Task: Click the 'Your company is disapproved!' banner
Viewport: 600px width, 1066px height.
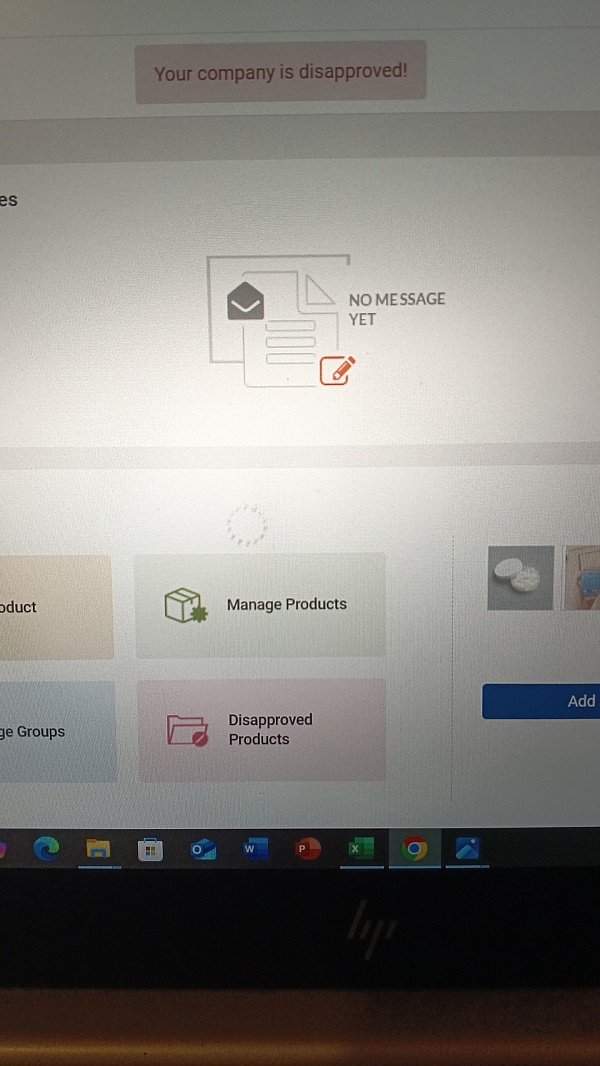Action: tap(281, 72)
